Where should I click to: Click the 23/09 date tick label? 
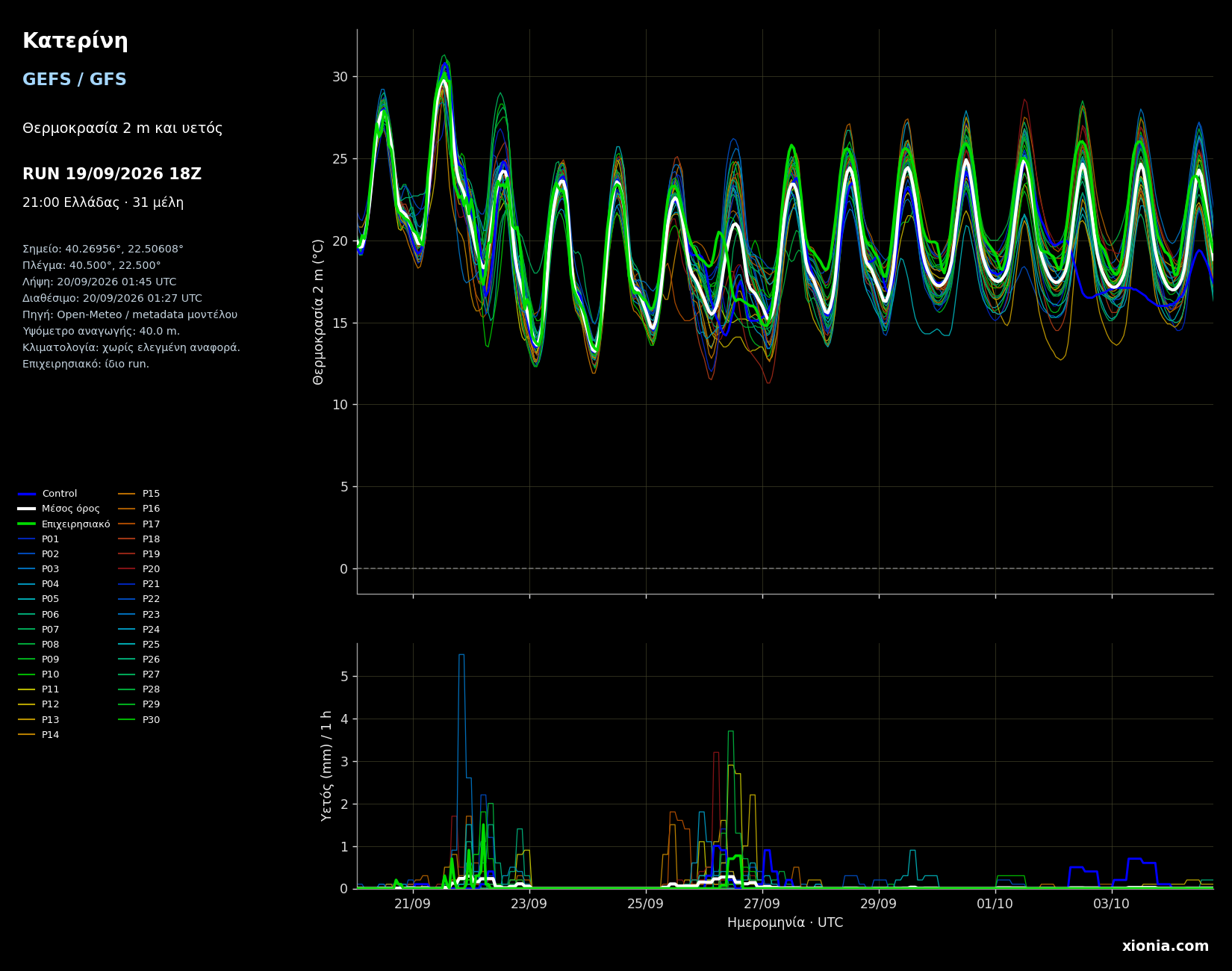(x=529, y=904)
